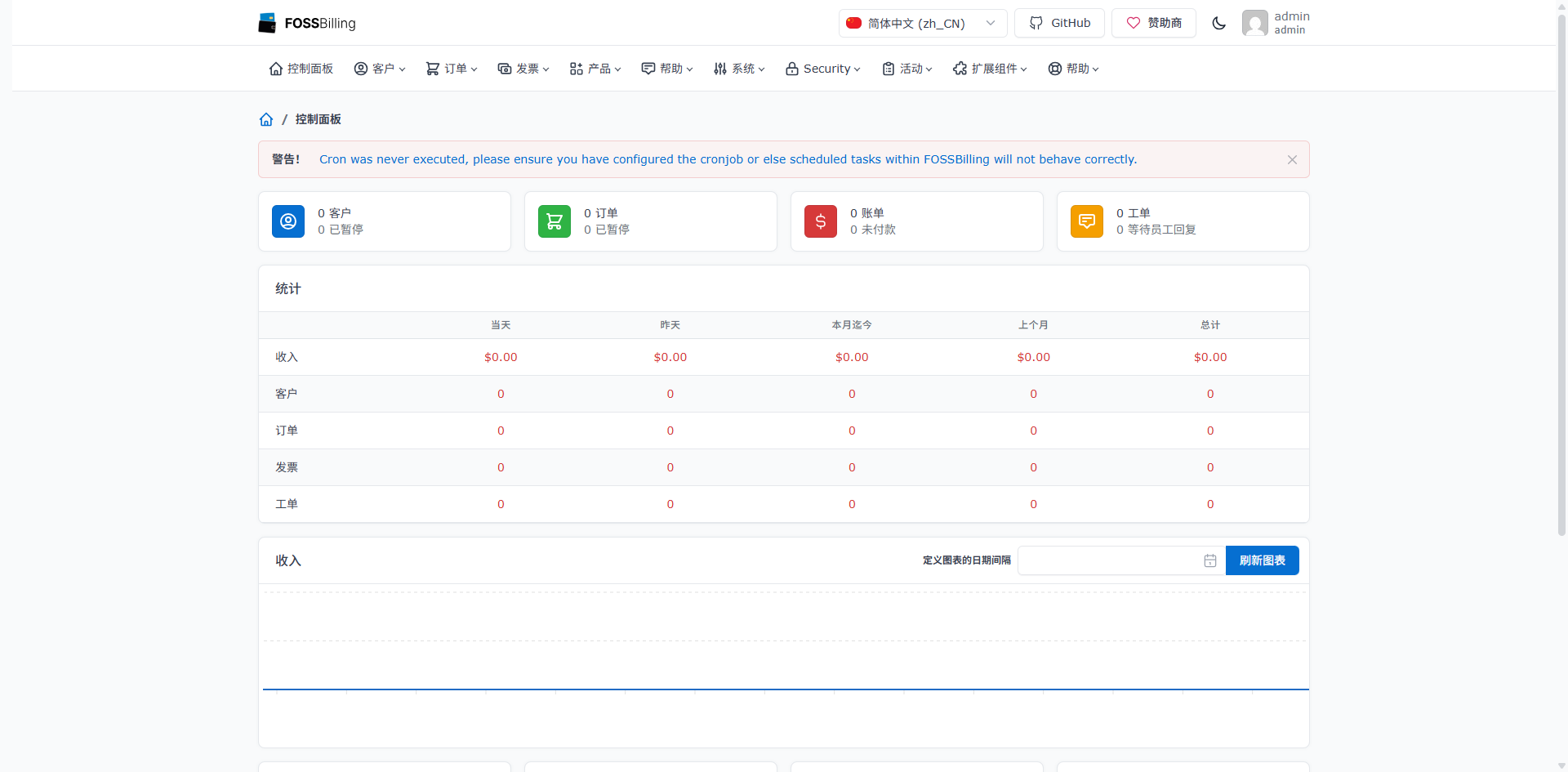Click the heart icon on sponsor button
This screenshot has width=1568, height=772.
(x=1134, y=23)
